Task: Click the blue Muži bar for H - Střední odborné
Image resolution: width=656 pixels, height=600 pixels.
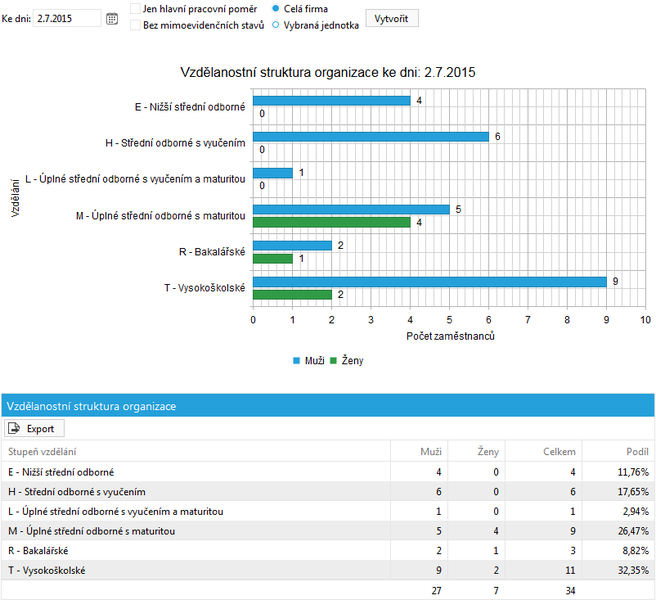Action: coord(371,137)
